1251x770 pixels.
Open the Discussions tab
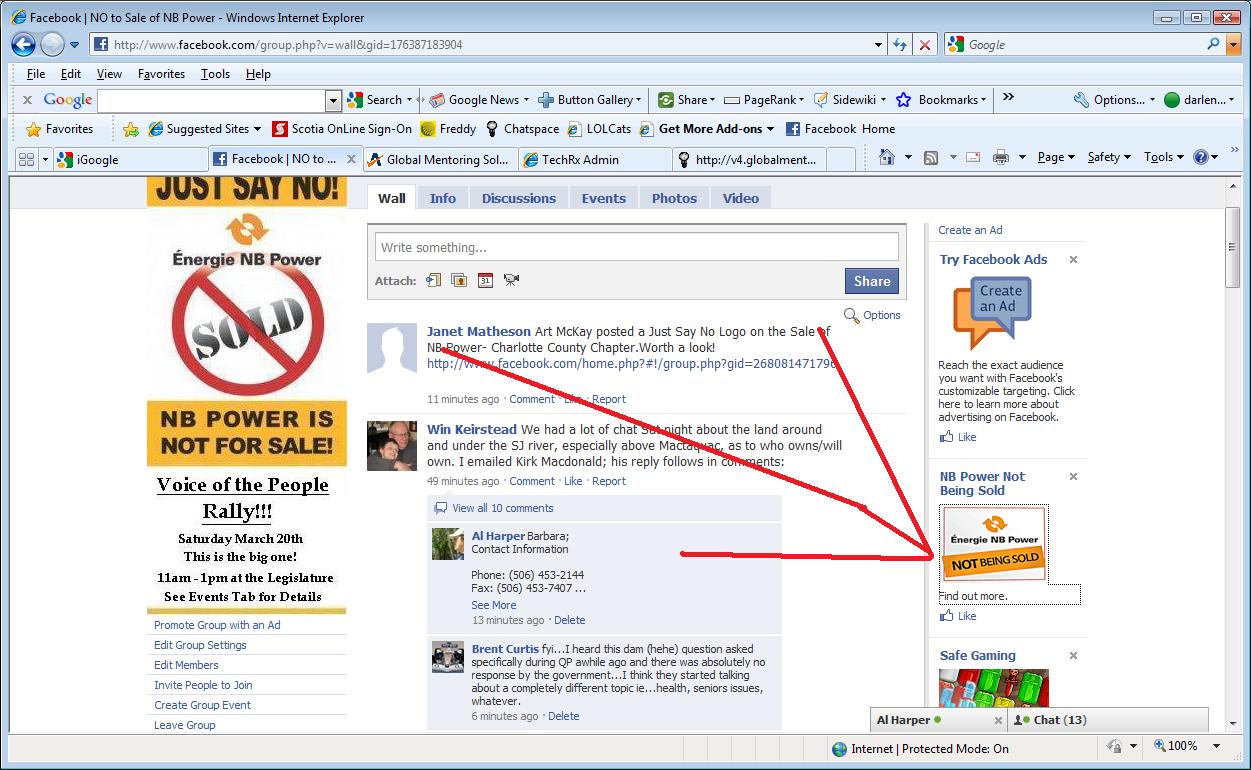coord(519,198)
